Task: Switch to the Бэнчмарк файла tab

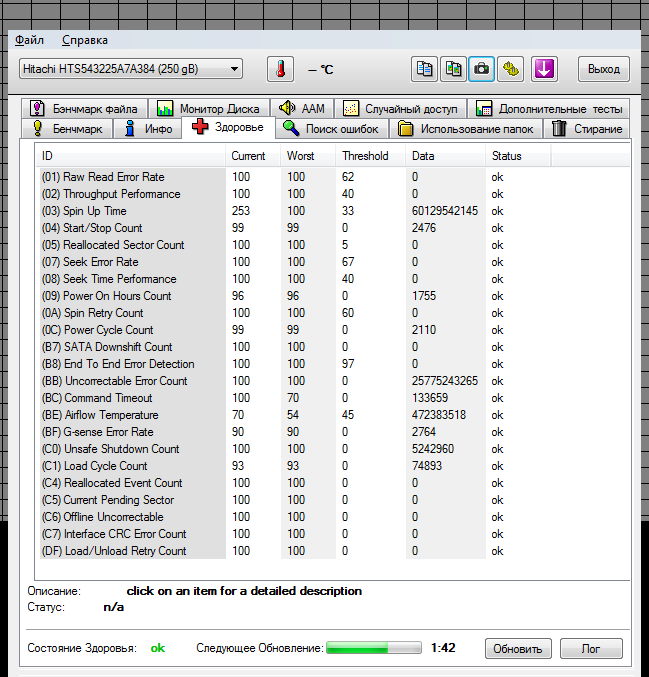Action: click(x=84, y=108)
